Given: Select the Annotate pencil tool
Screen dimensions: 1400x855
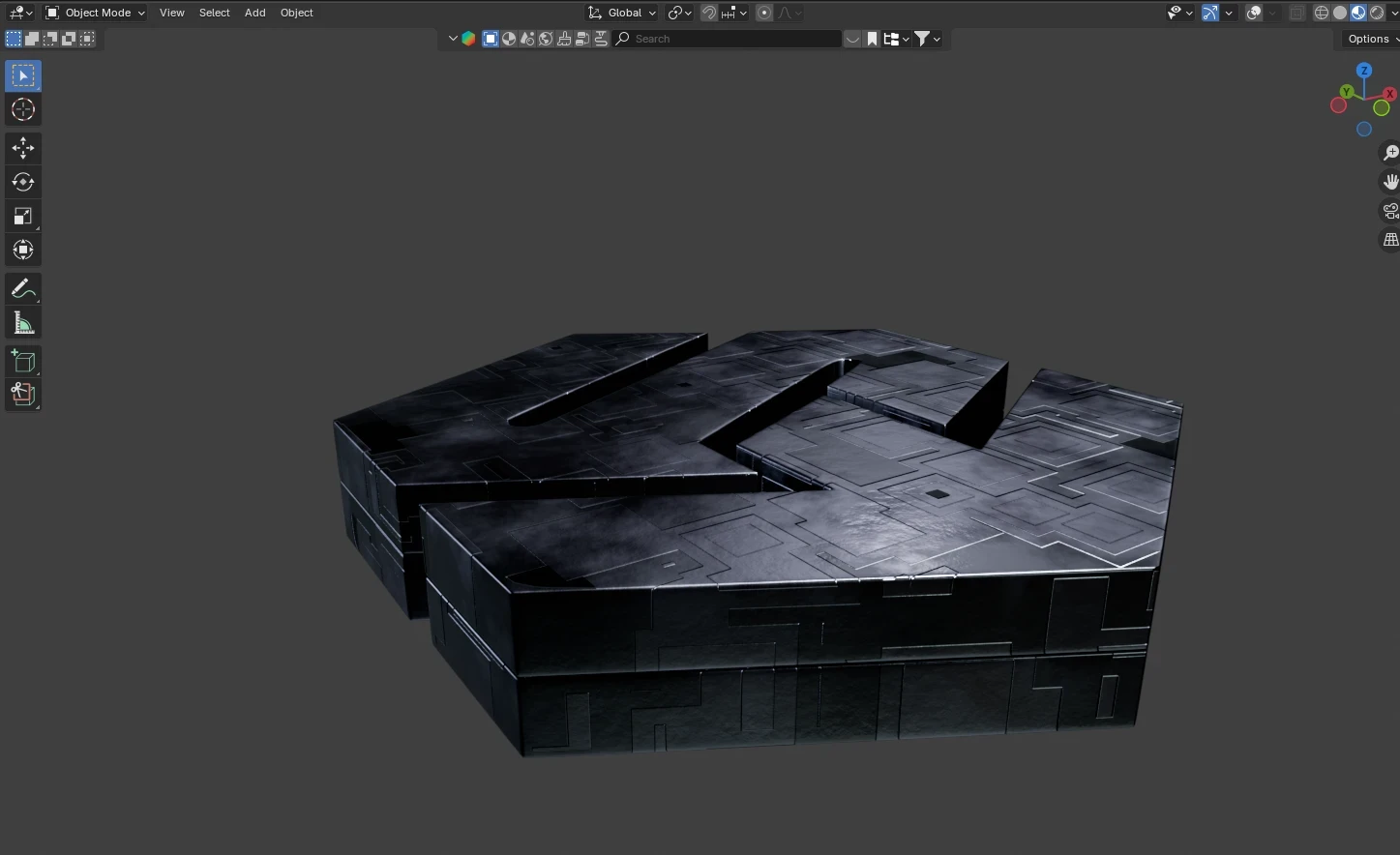Looking at the screenshot, I should [23, 288].
